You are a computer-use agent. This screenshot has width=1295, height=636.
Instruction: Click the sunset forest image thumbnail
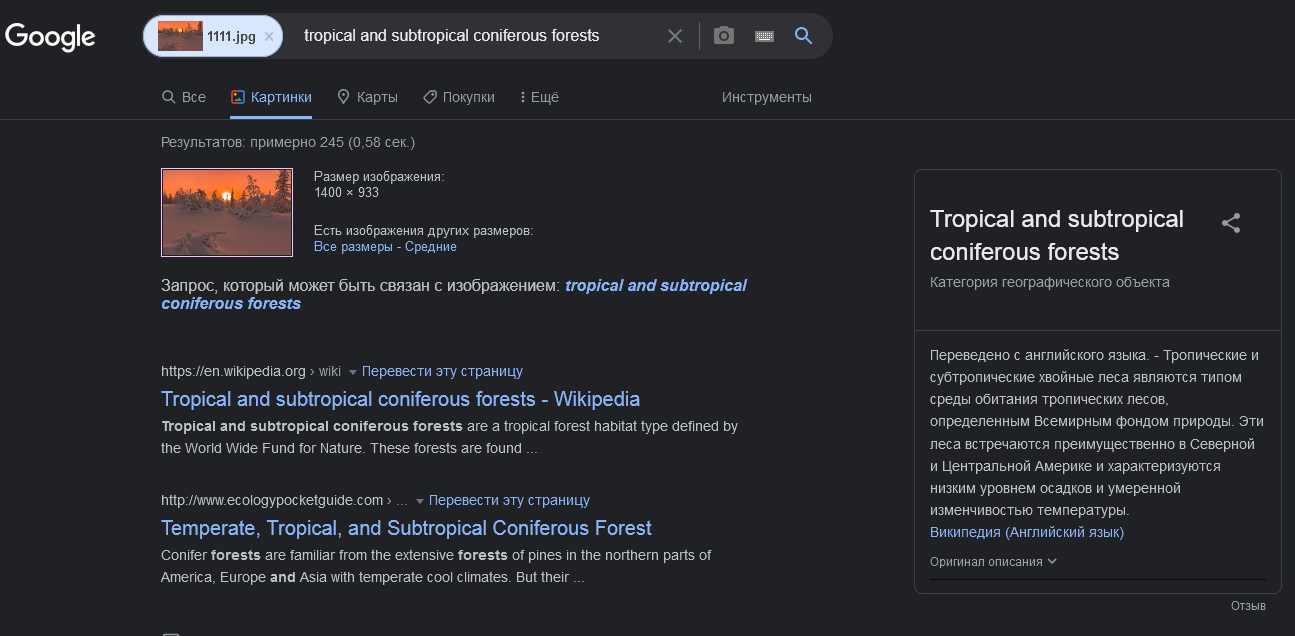click(x=227, y=212)
